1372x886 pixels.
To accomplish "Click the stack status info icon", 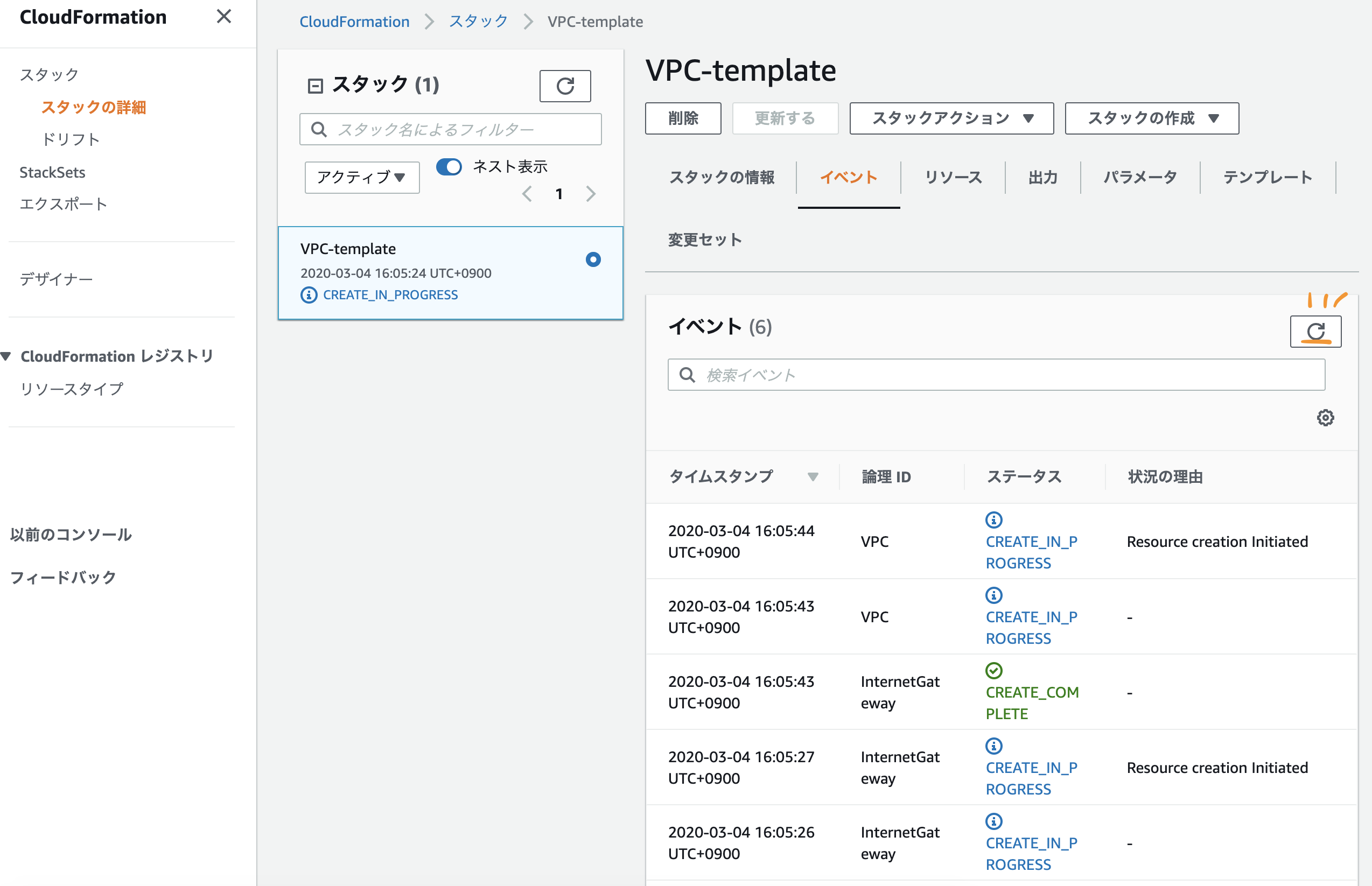I will [309, 295].
